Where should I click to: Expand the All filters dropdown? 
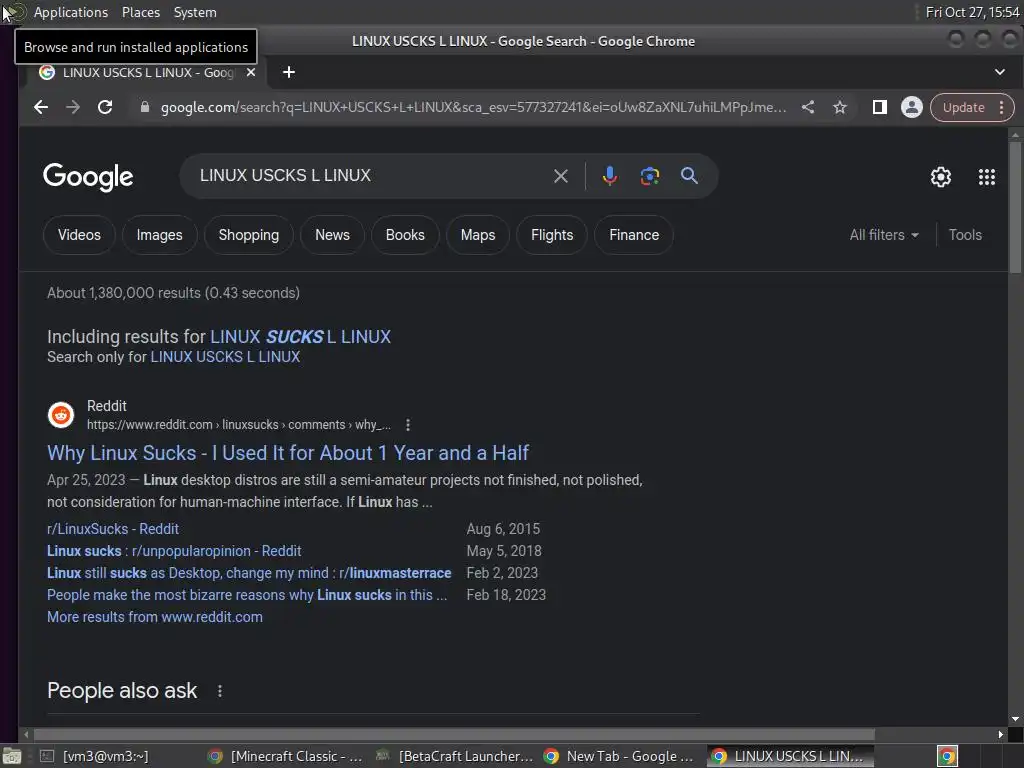[884, 235]
